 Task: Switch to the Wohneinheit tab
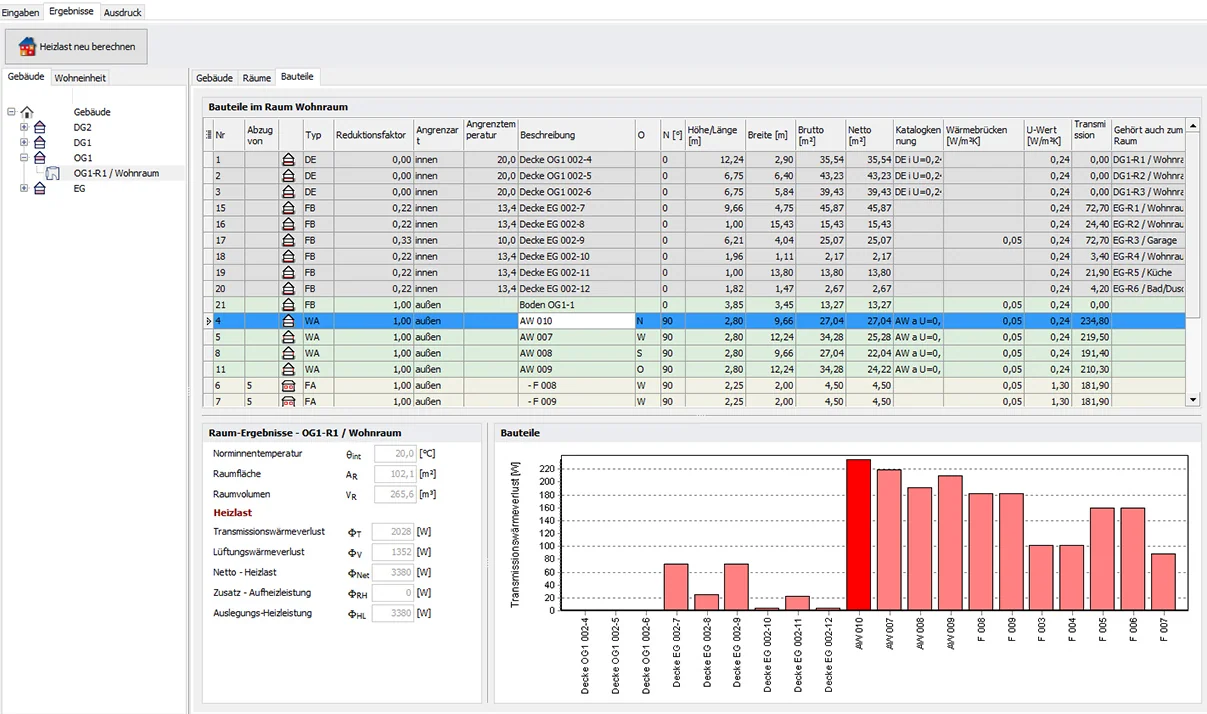point(80,77)
